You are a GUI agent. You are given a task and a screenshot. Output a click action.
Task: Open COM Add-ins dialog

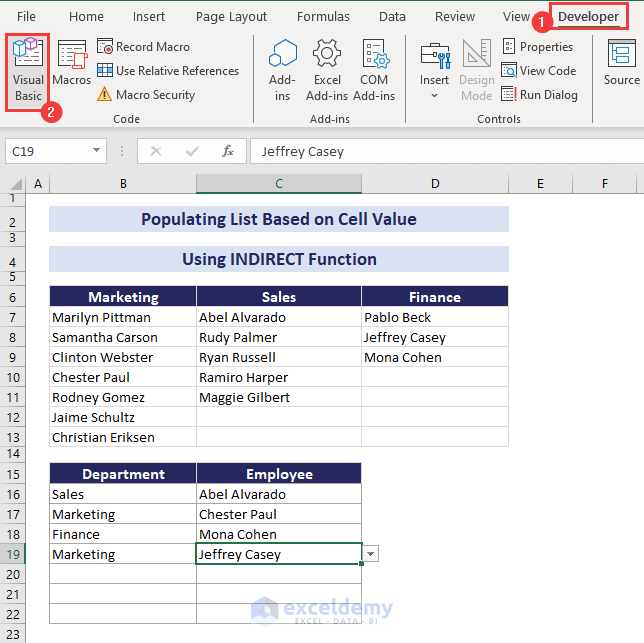[x=374, y=71]
